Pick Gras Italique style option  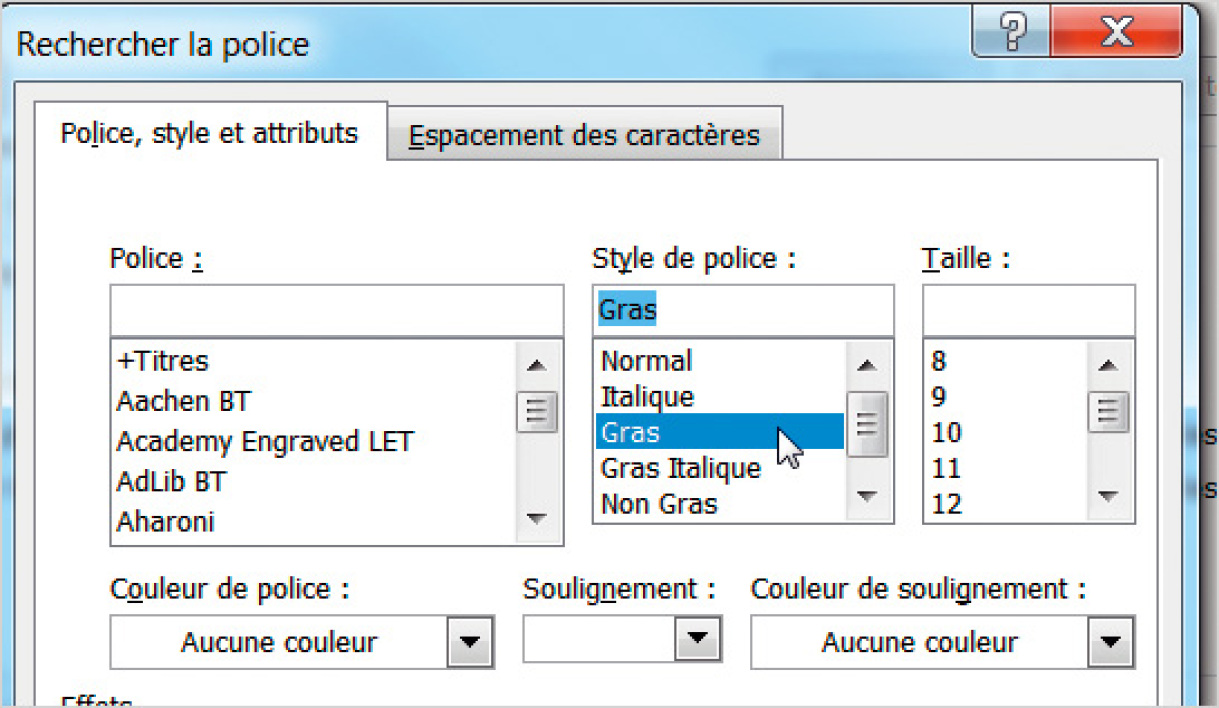point(680,468)
